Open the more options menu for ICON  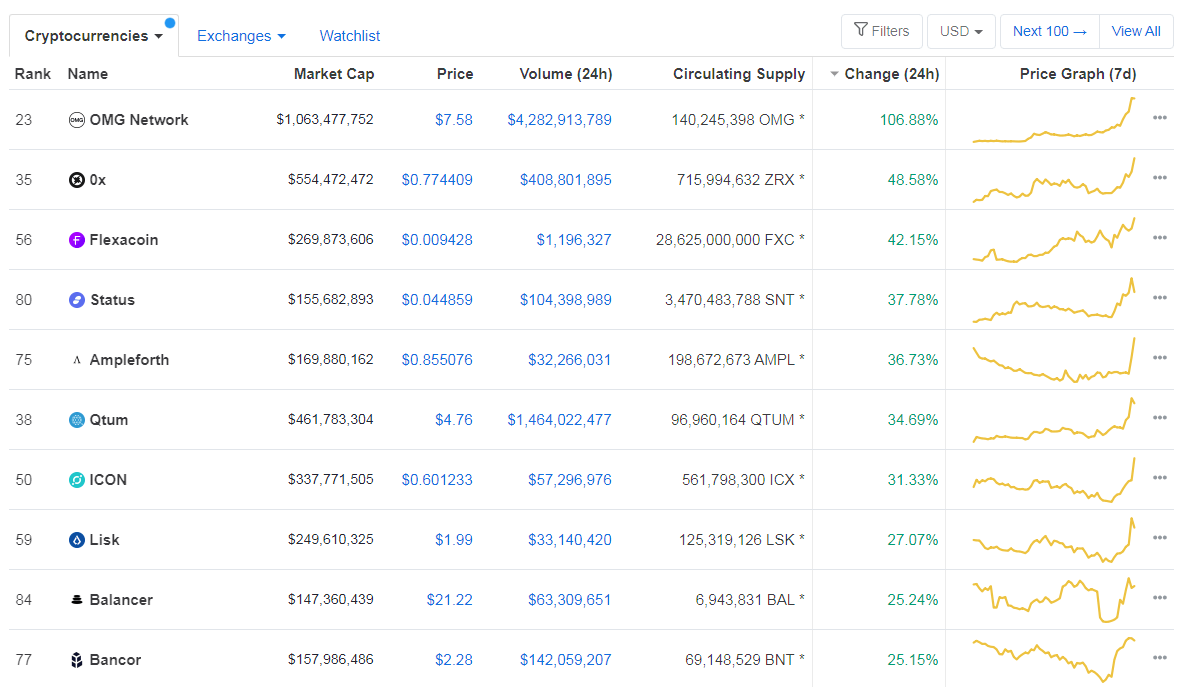point(1159,478)
